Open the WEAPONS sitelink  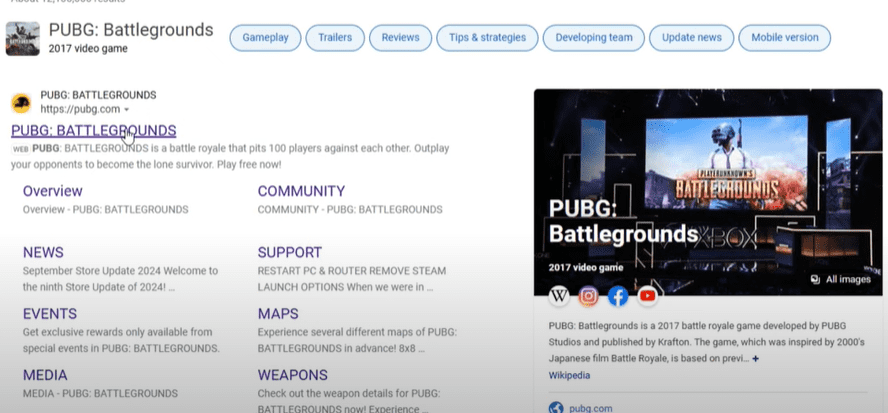tap(292, 374)
